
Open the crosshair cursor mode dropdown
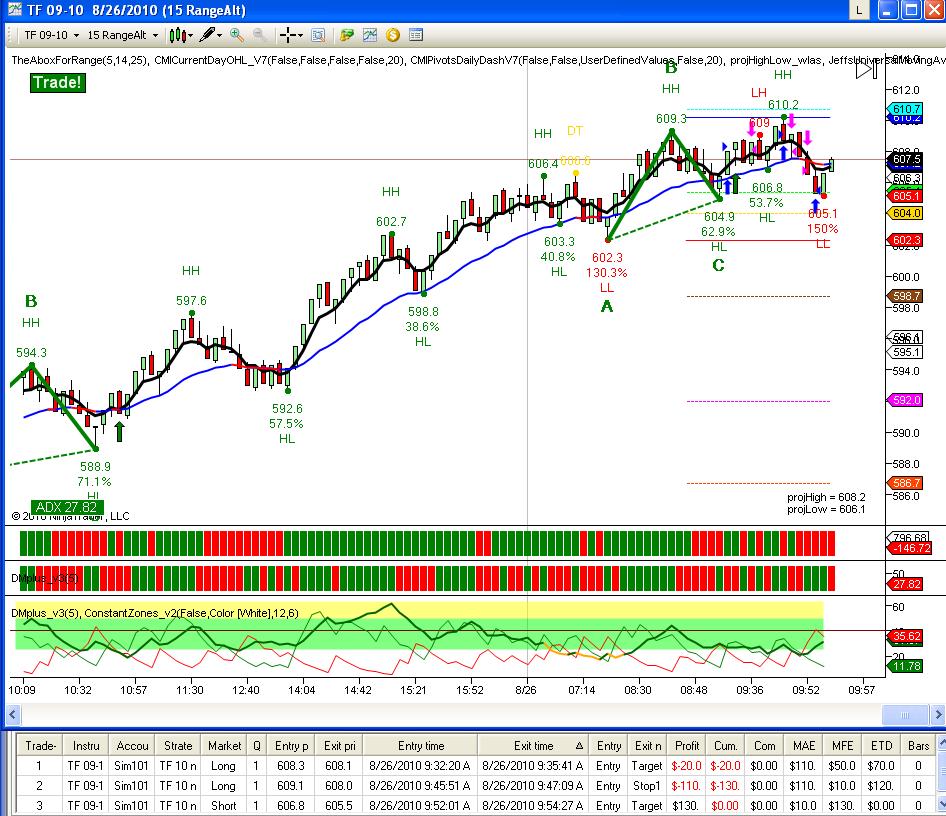[291, 35]
